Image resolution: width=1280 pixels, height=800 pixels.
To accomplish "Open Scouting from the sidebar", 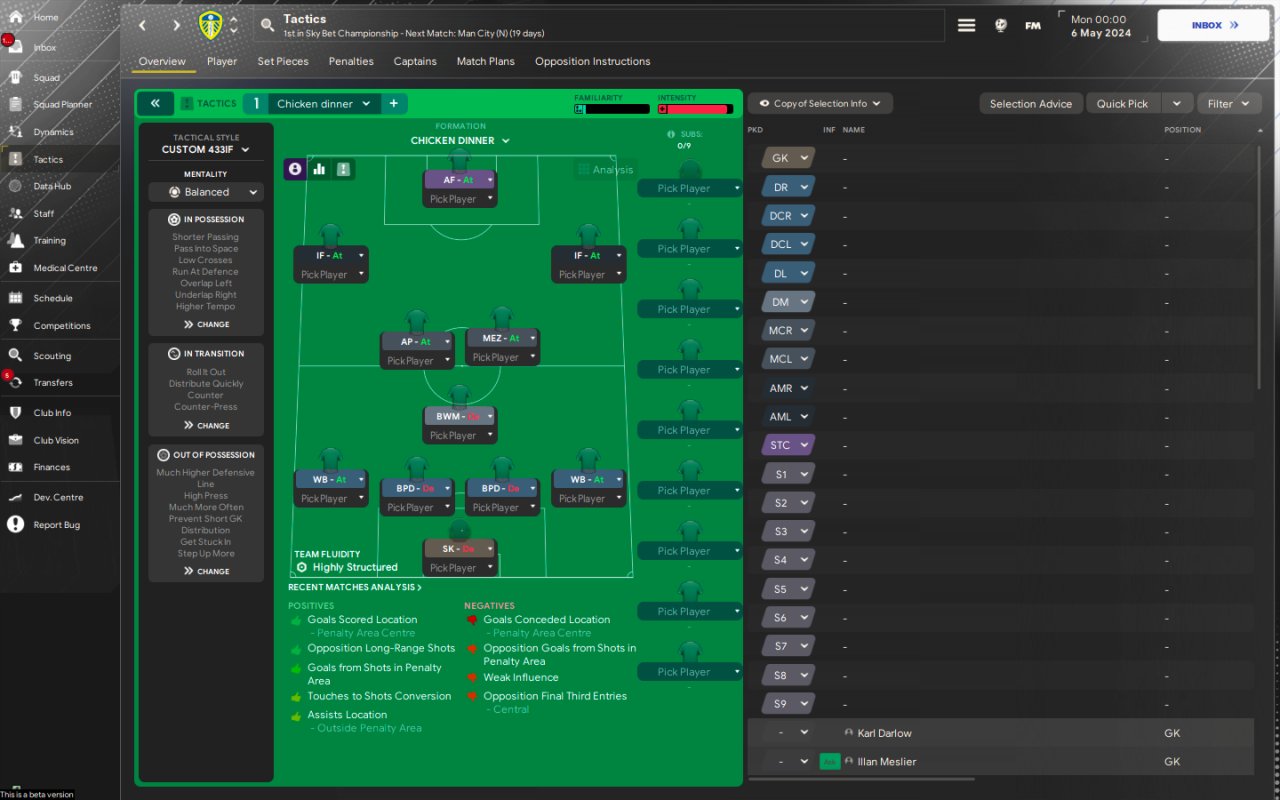I will [x=51, y=355].
